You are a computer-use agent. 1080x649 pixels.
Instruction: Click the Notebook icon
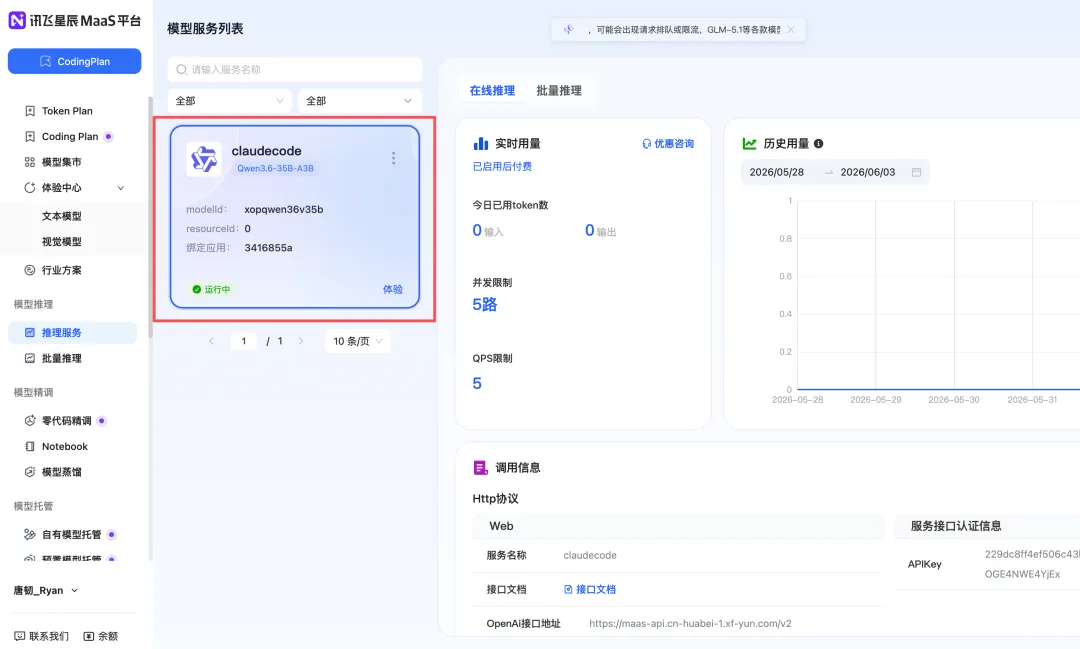[30, 446]
